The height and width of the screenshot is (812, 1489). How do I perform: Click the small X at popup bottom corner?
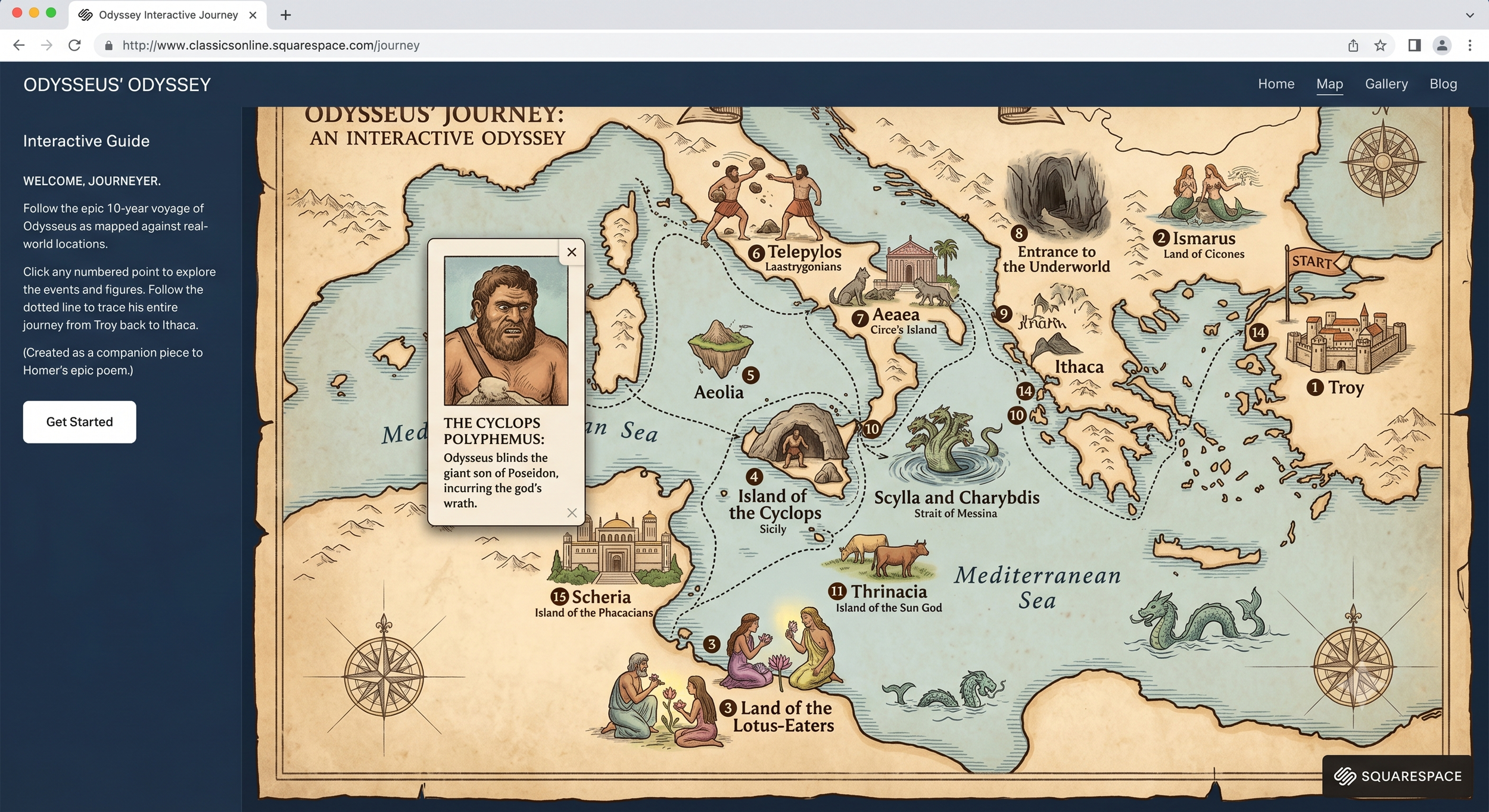(x=572, y=513)
